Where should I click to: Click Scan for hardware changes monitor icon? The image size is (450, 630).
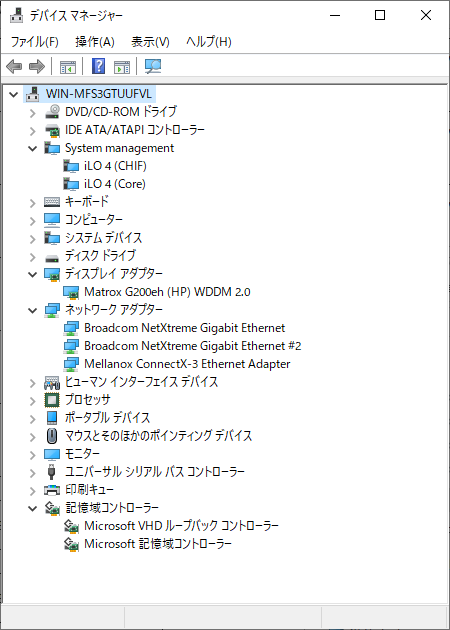153,66
